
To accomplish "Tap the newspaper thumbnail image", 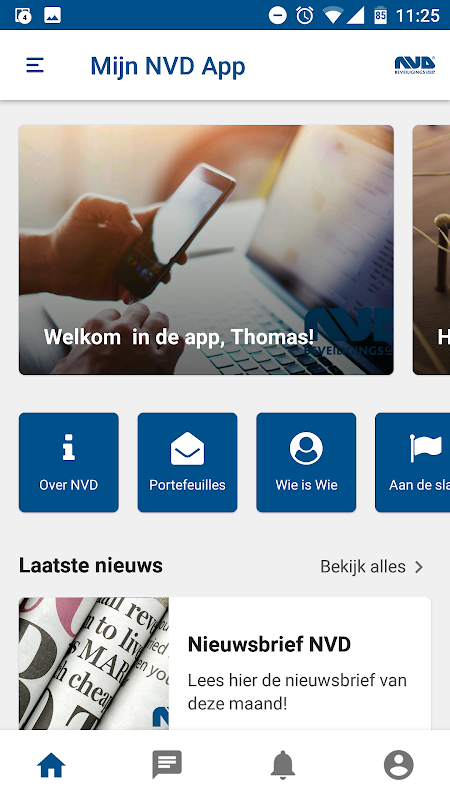I will click(94, 663).
